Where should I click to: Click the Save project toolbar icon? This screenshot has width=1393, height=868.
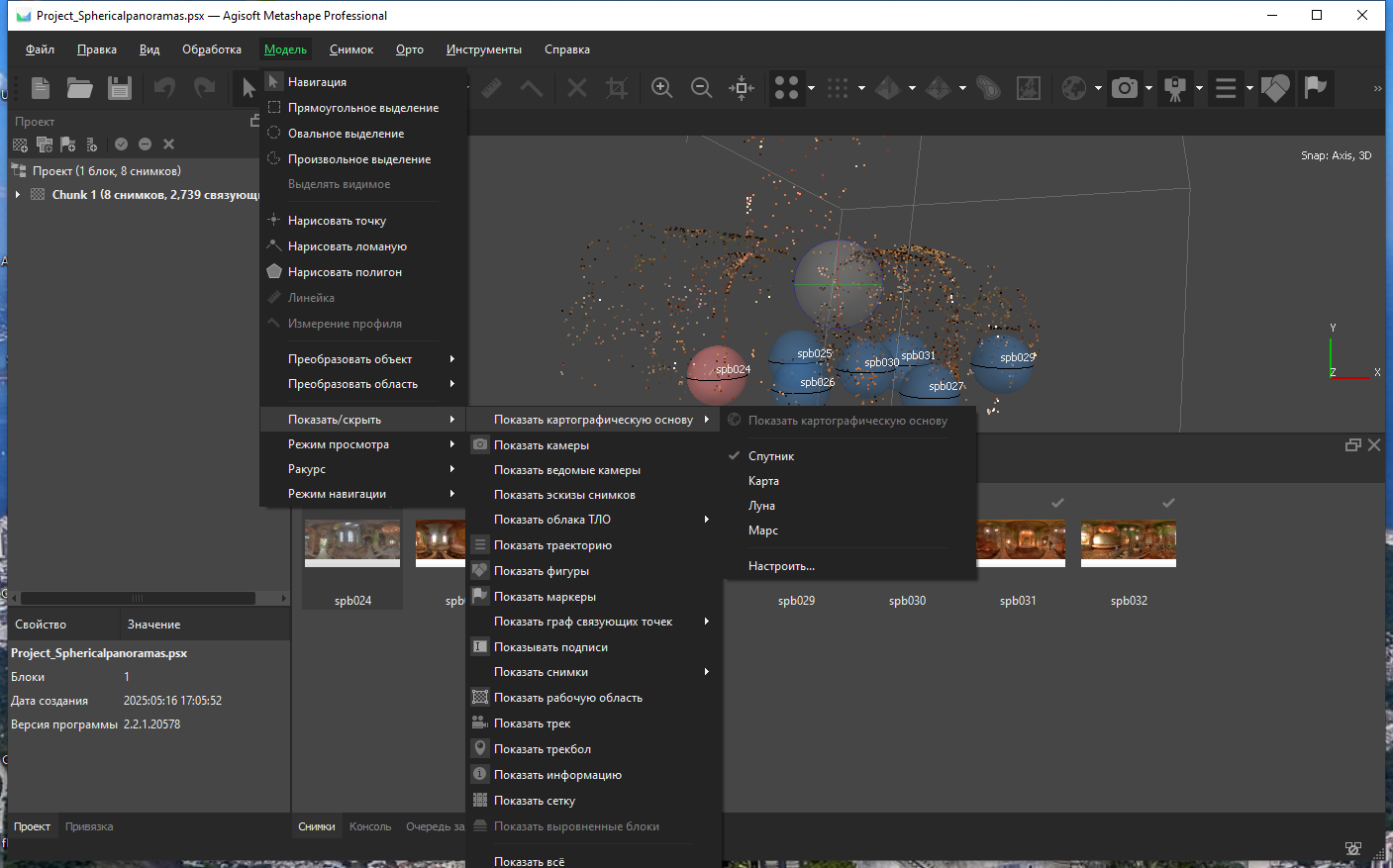[120, 88]
